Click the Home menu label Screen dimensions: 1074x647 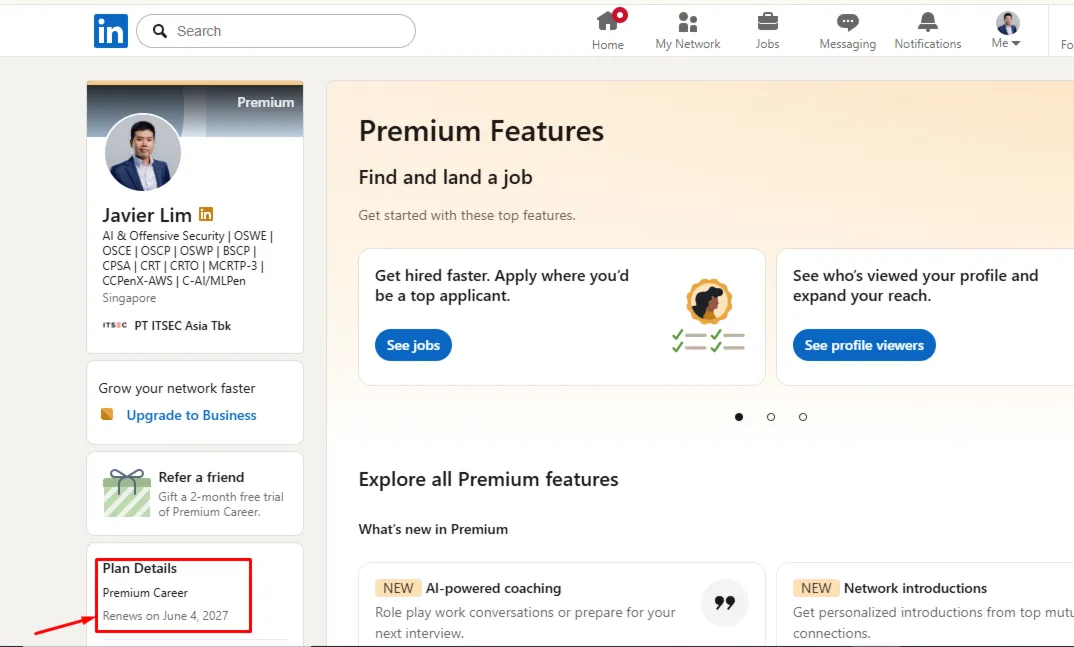tap(608, 45)
